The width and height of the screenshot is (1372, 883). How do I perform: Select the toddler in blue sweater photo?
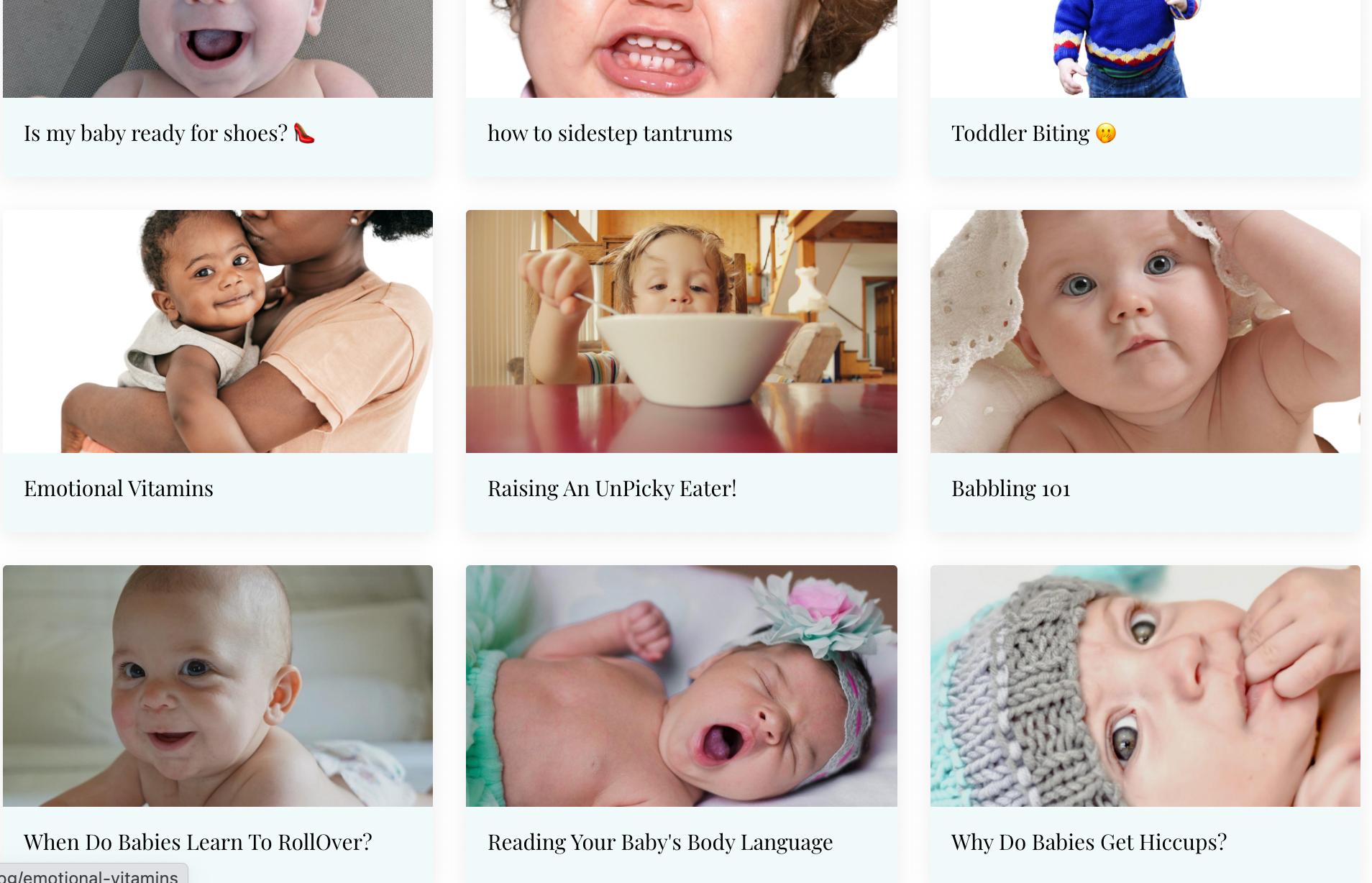click(x=1145, y=49)
